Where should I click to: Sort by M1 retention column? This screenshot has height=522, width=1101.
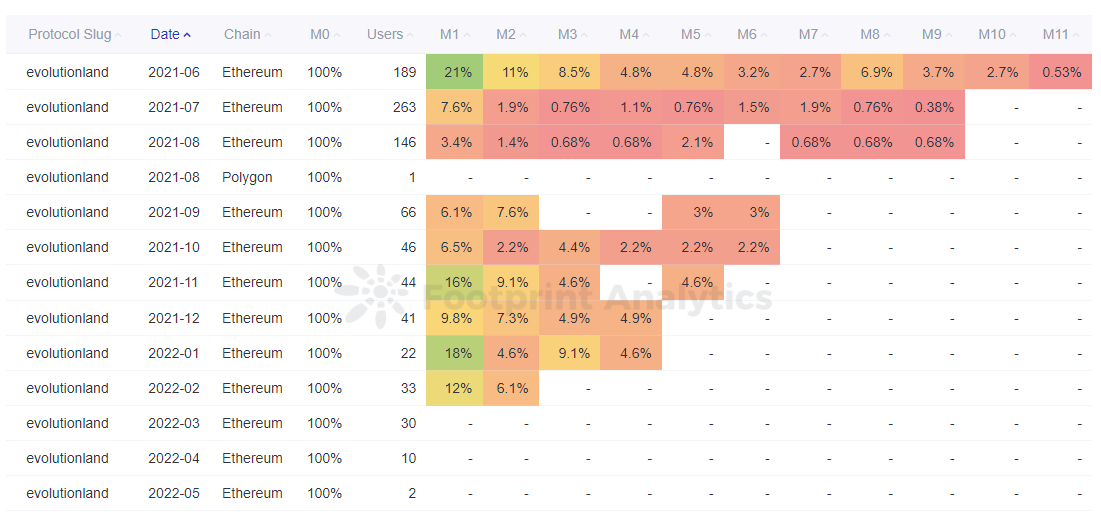click(455, 34)
